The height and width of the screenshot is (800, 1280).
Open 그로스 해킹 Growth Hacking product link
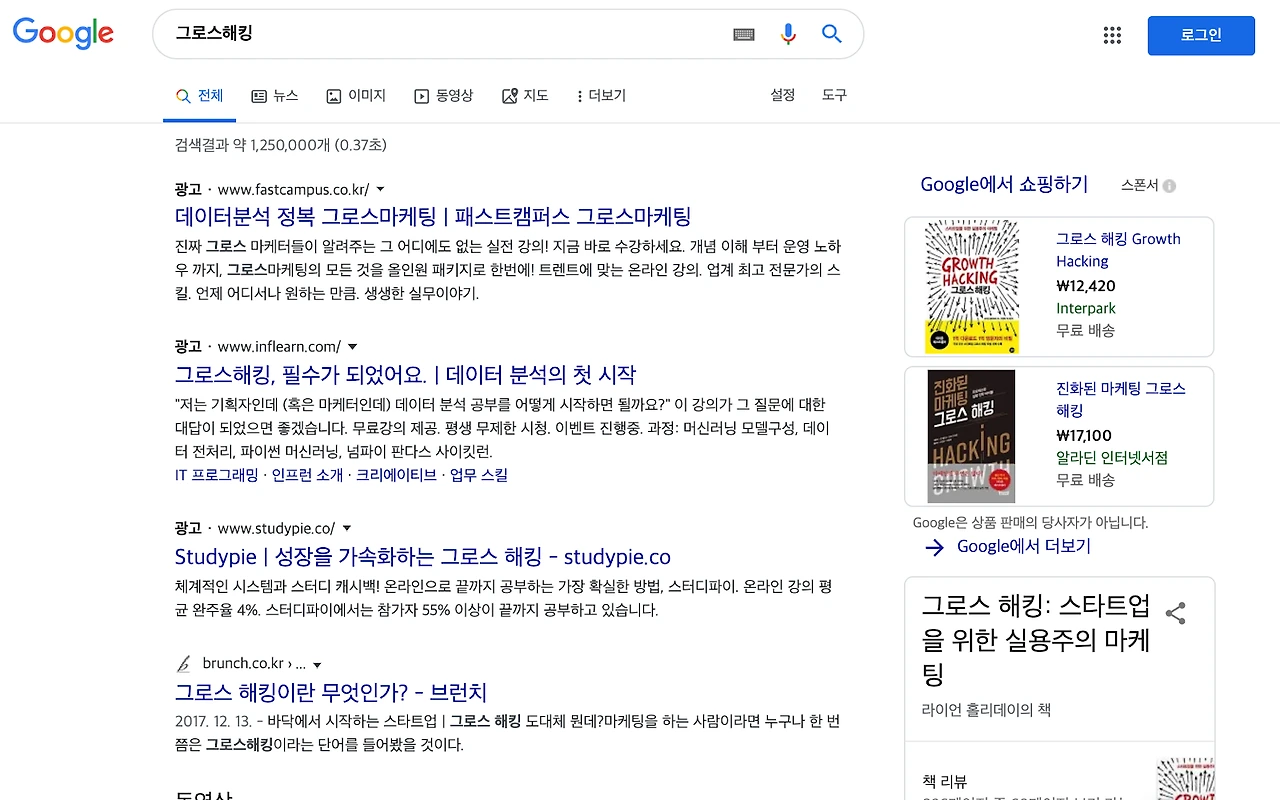tap(1118, 250)
